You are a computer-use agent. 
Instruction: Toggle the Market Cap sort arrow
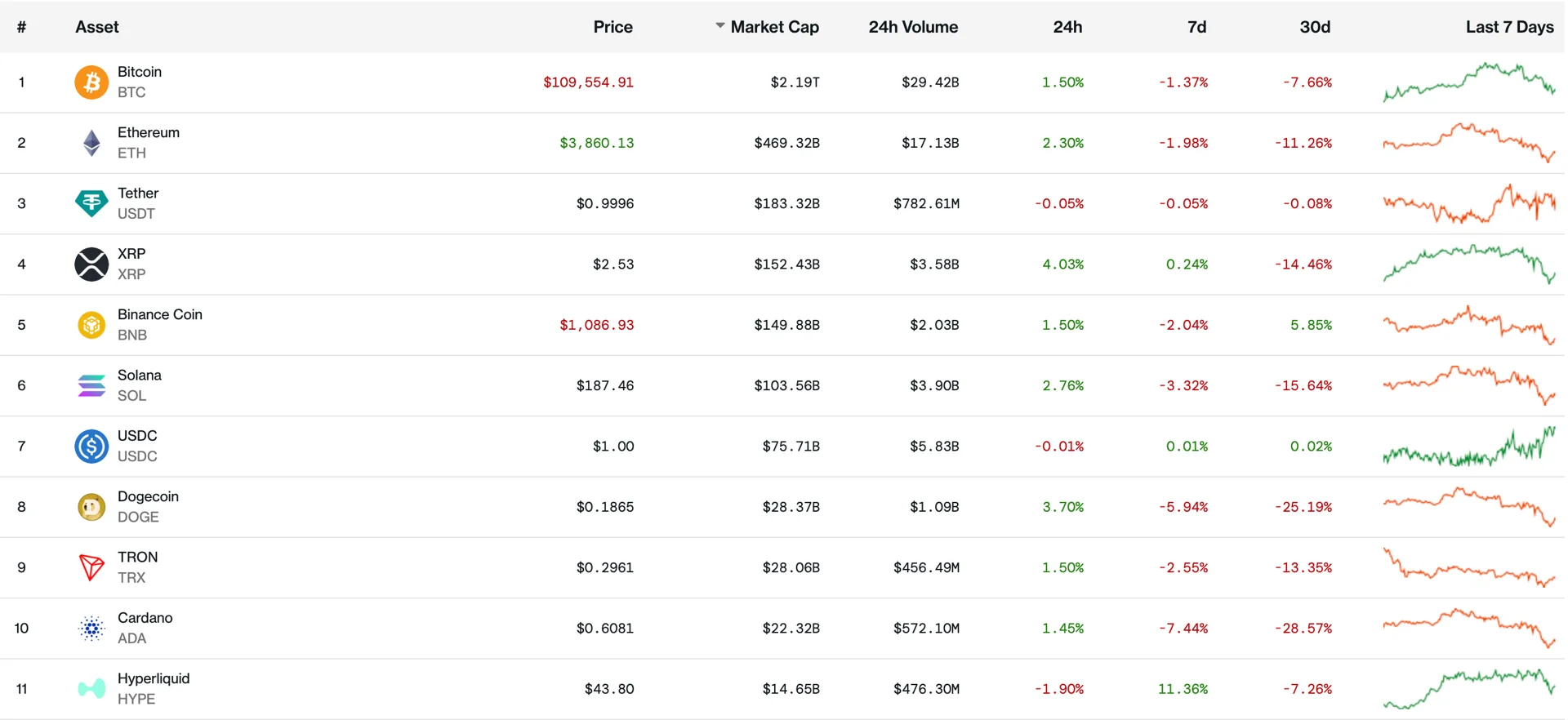pos(720,26)
